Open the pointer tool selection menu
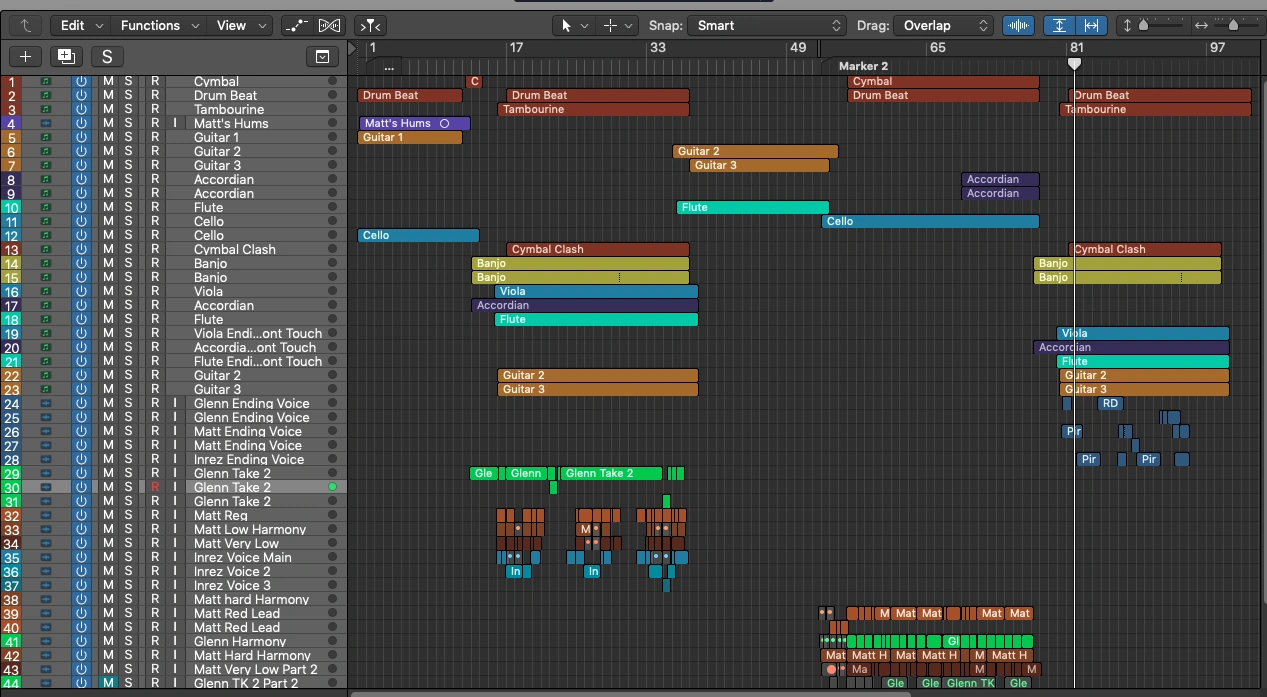 coord(573,25)
